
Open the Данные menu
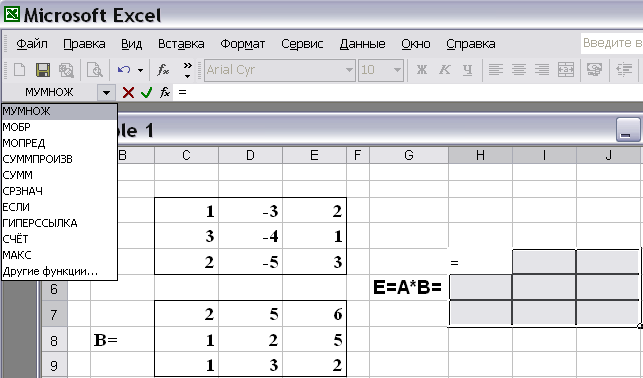coord(363,44)
